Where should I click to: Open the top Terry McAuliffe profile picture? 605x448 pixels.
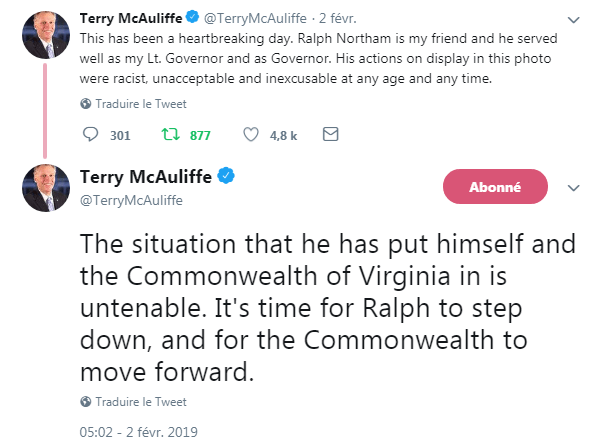[45, 37]
